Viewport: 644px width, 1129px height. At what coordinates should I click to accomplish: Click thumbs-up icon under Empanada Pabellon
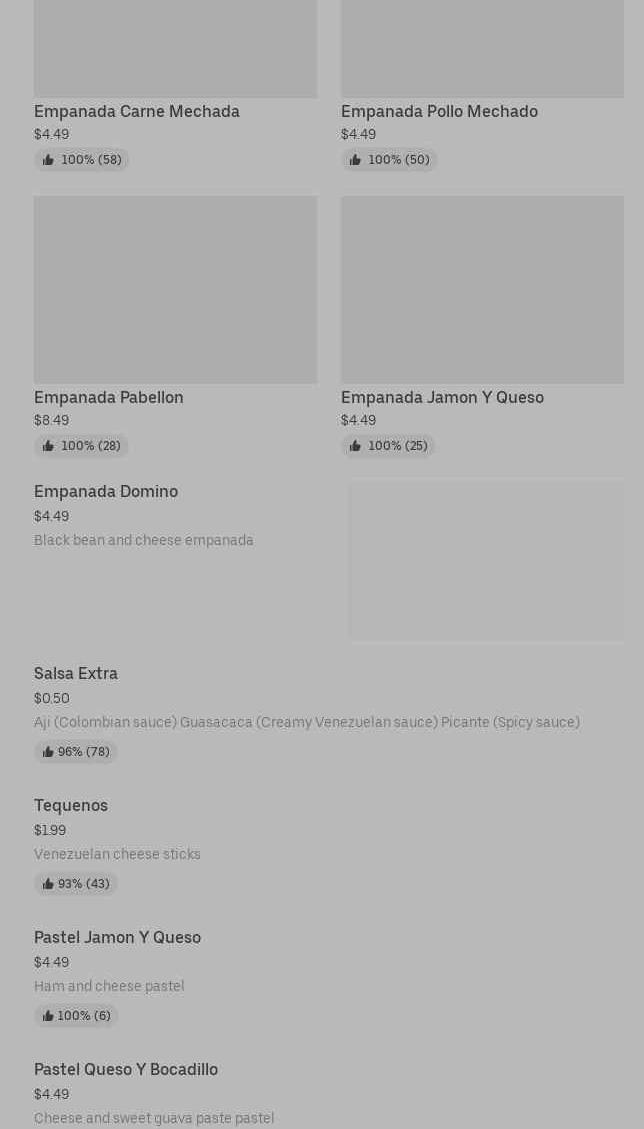coord(48,446)
